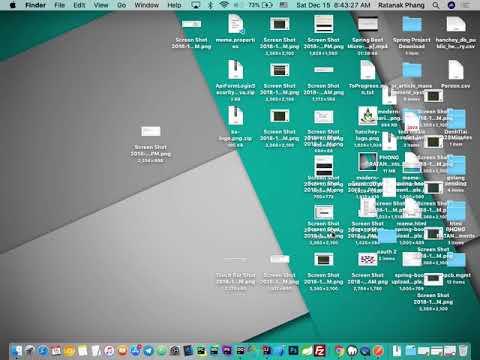Open the File menu
This screenshot has height=360, width=480.
[x=60, y=5]
